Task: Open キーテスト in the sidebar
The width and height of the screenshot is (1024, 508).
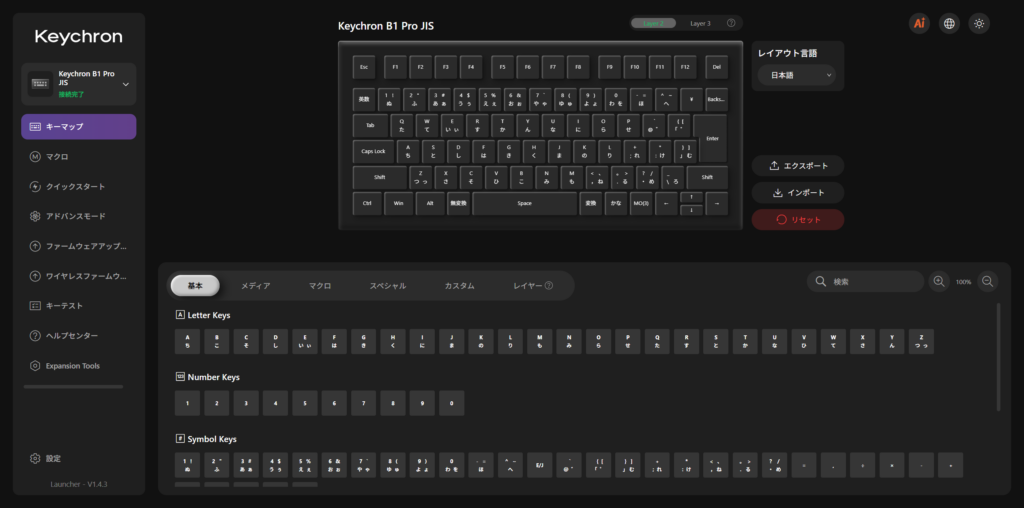Action: 78,306
